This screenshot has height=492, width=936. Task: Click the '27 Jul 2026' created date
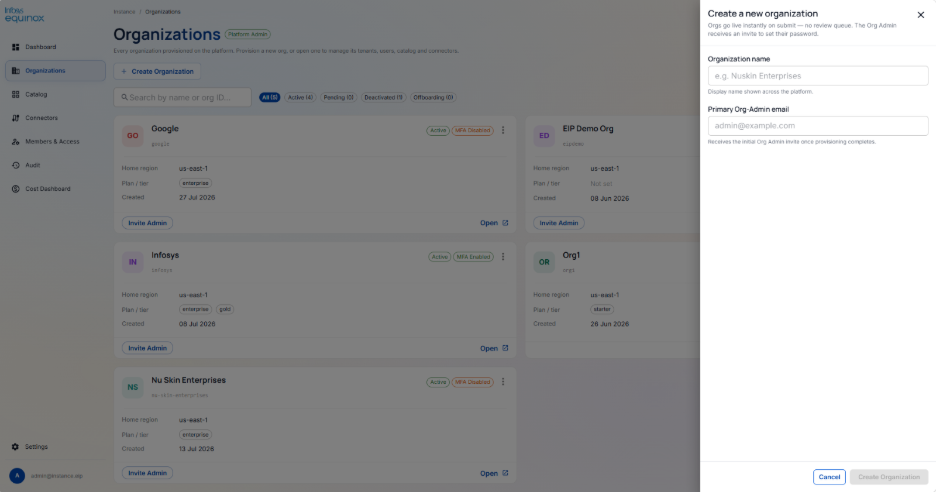coord(197,198)
